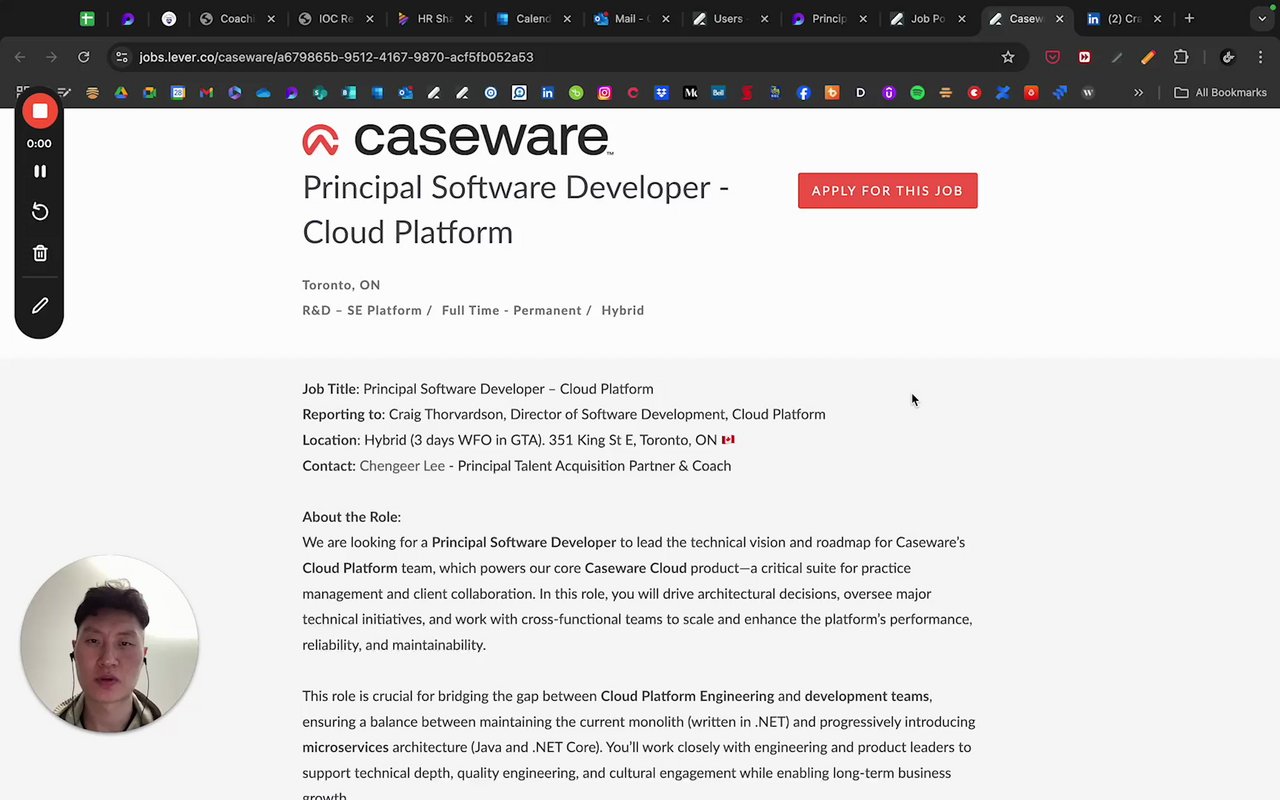
Task: Open the Google Drive bookmark
Action: pyautogui.click(x=121, y=92)
